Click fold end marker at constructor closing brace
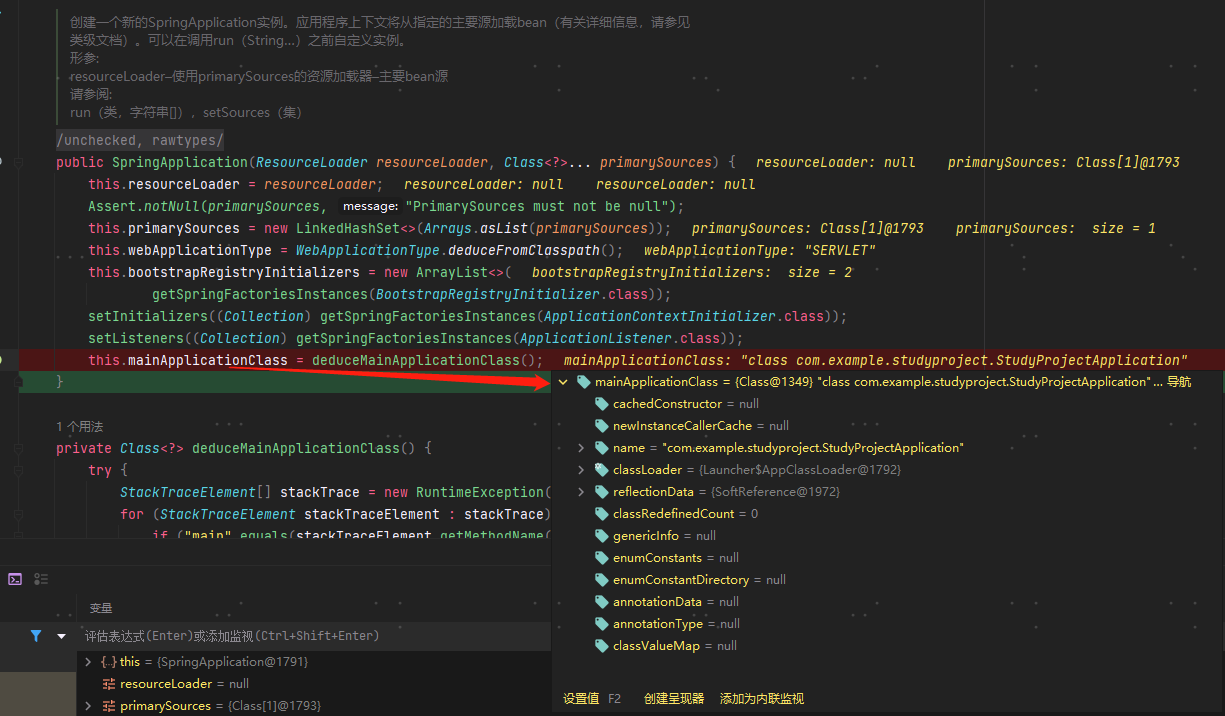1225x716 pixels. pyautogui.click(x=19, y=382)
